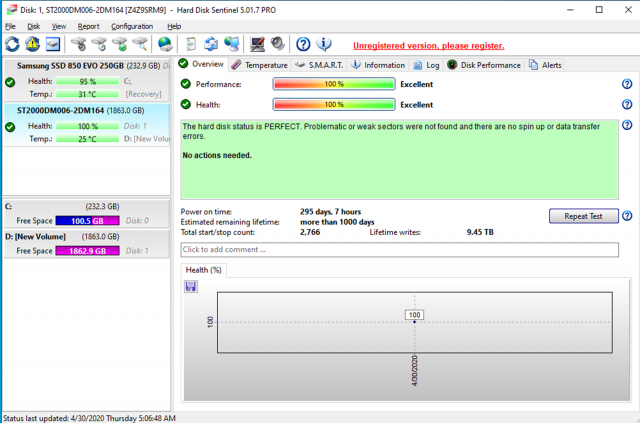Viewport: 640px width, 423px height.
Task: Click the speaker icon in toolbar
Action: point(276,45)
